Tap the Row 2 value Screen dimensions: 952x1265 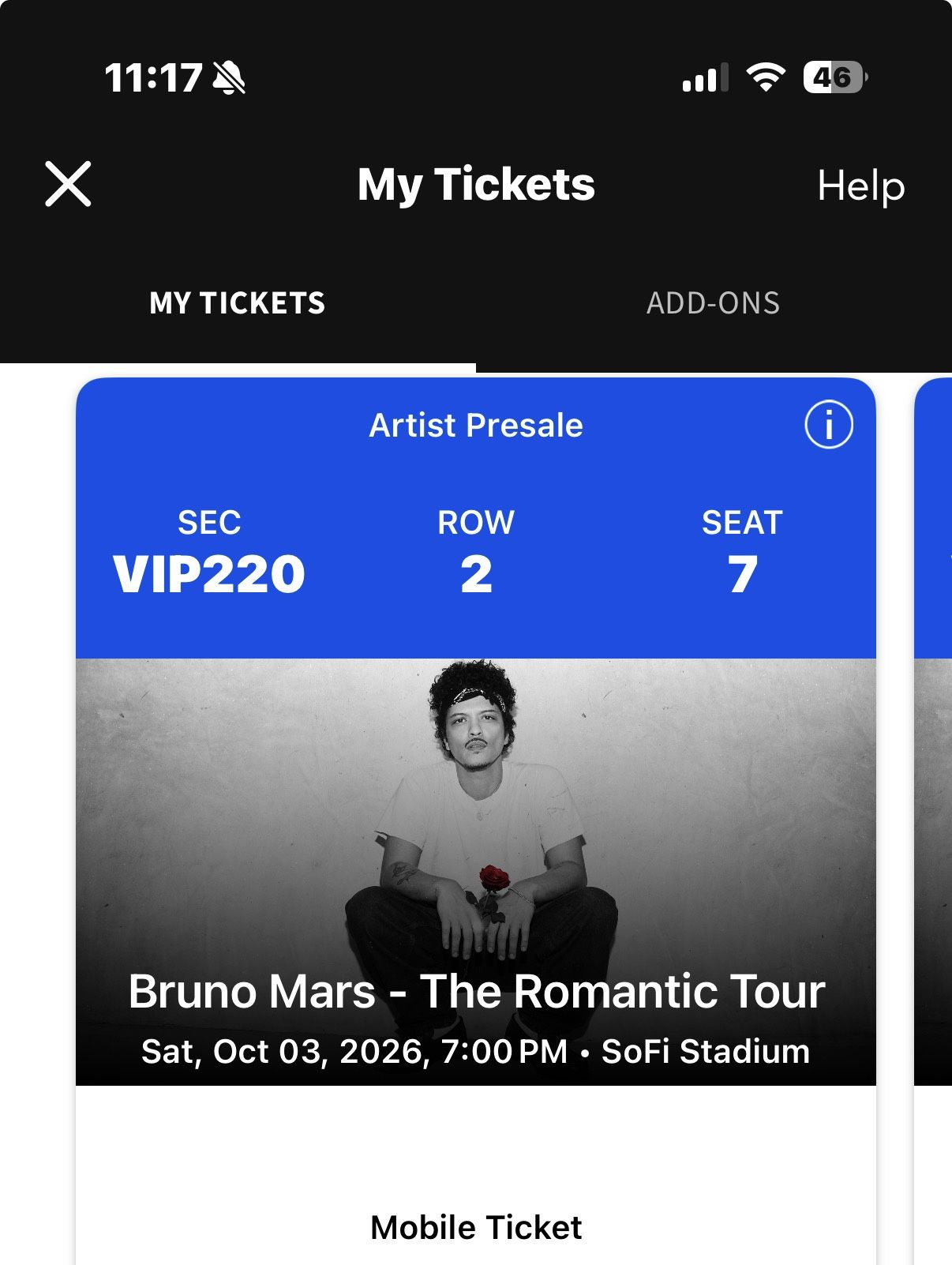click(x=476, y=574)
